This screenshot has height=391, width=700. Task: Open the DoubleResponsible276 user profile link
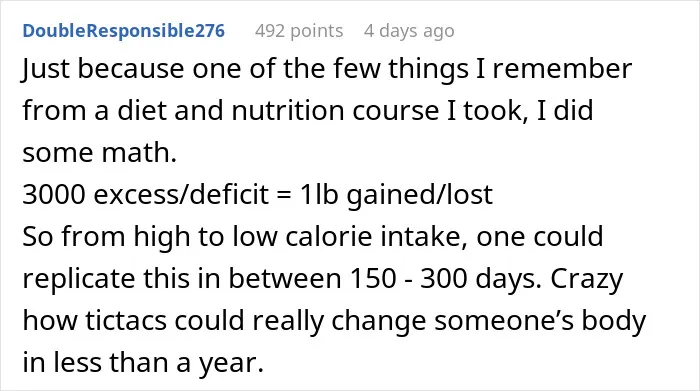click(124, 31)
